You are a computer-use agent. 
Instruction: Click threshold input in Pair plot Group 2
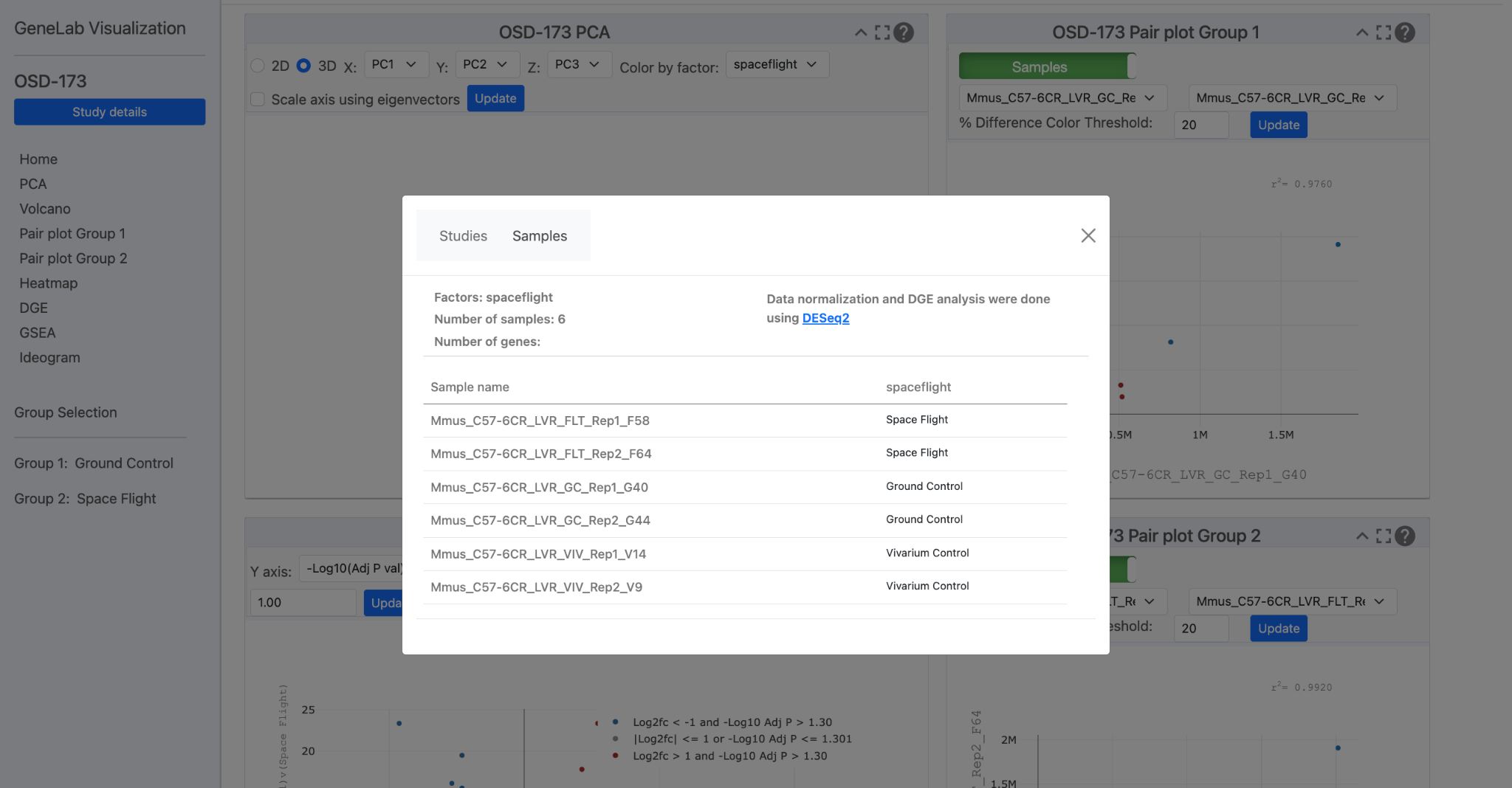click(1201, 629)
